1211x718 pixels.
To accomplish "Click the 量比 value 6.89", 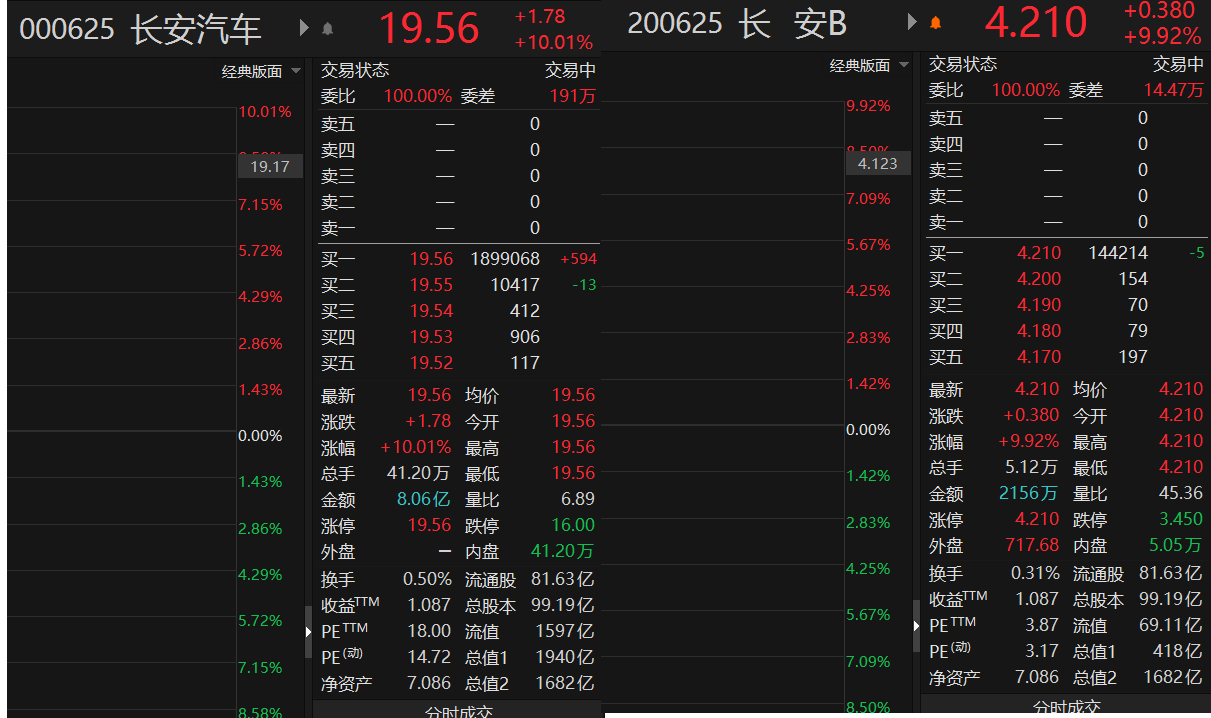I will click(578, 500).
